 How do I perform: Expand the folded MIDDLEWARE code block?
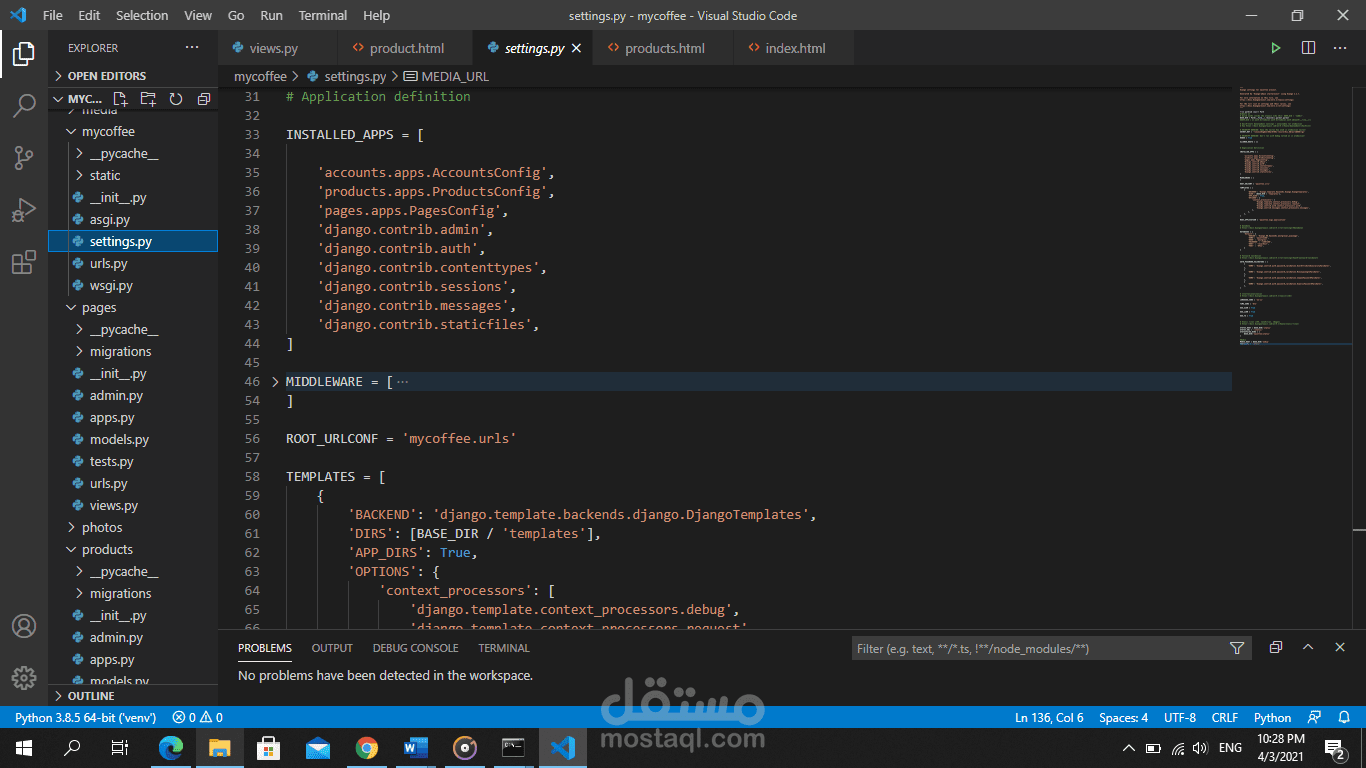276,382
